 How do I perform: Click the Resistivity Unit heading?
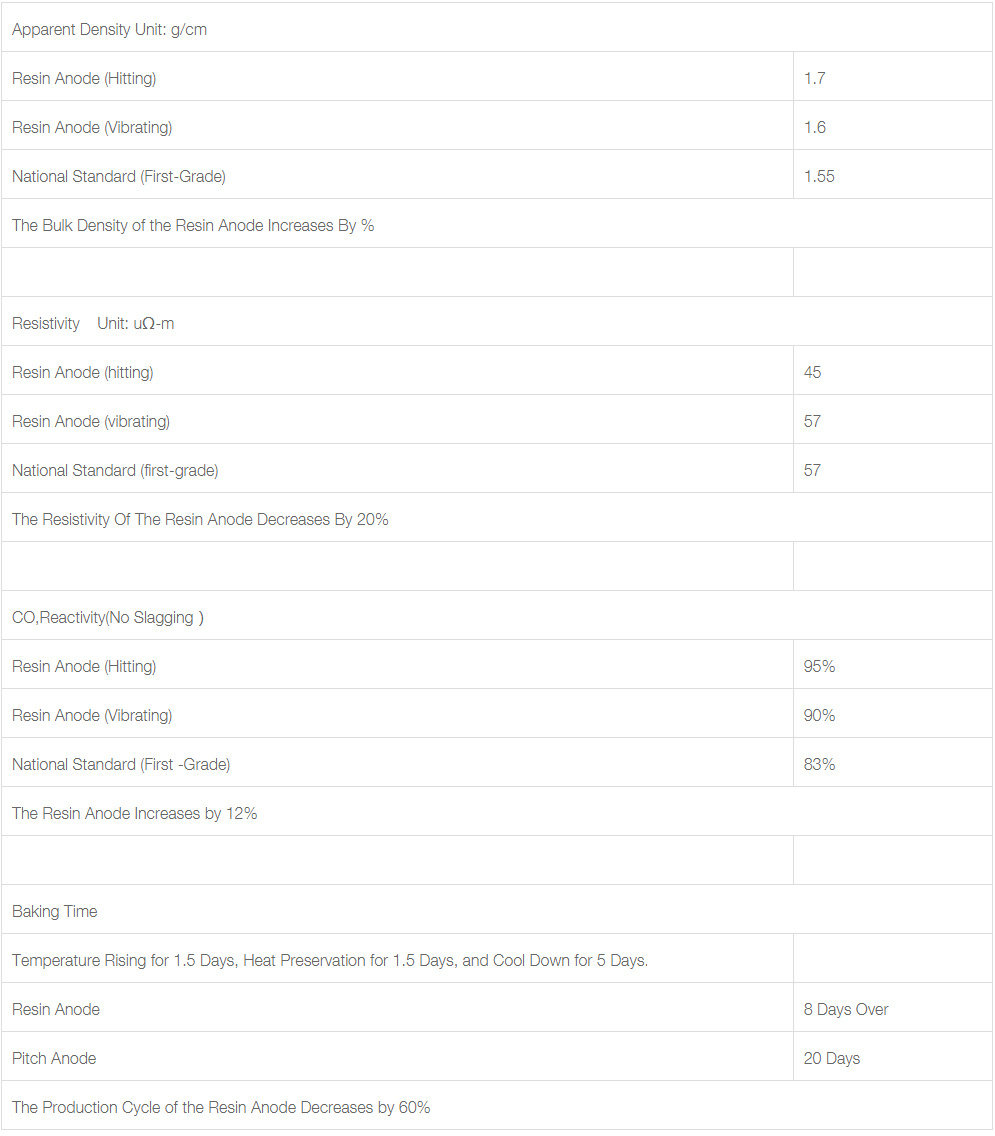[93, 323]
